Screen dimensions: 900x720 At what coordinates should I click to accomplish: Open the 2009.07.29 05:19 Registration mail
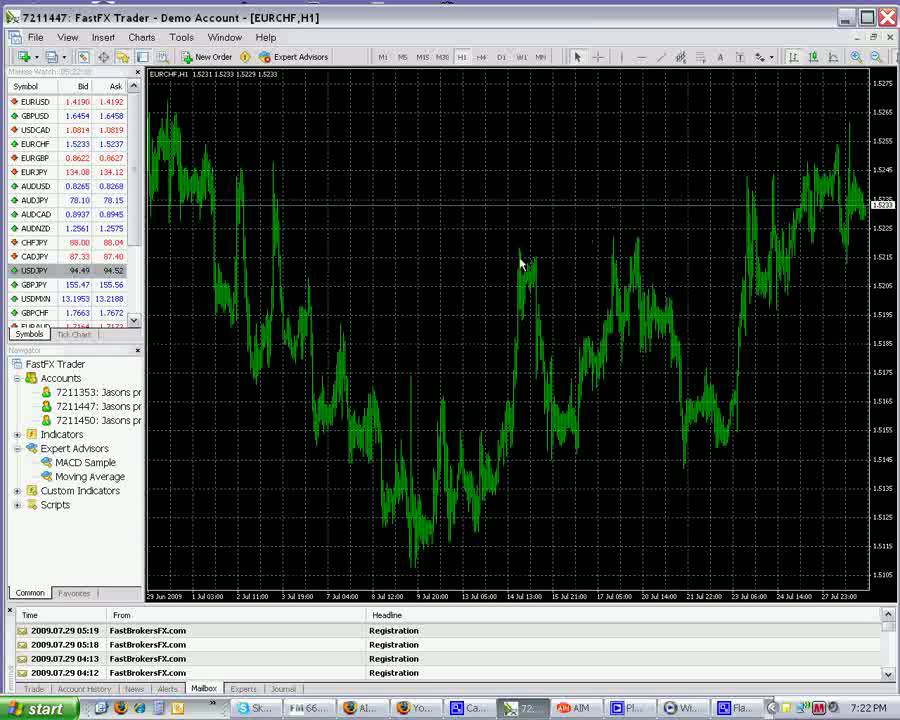pyautogui.click(x=448, y=630)
